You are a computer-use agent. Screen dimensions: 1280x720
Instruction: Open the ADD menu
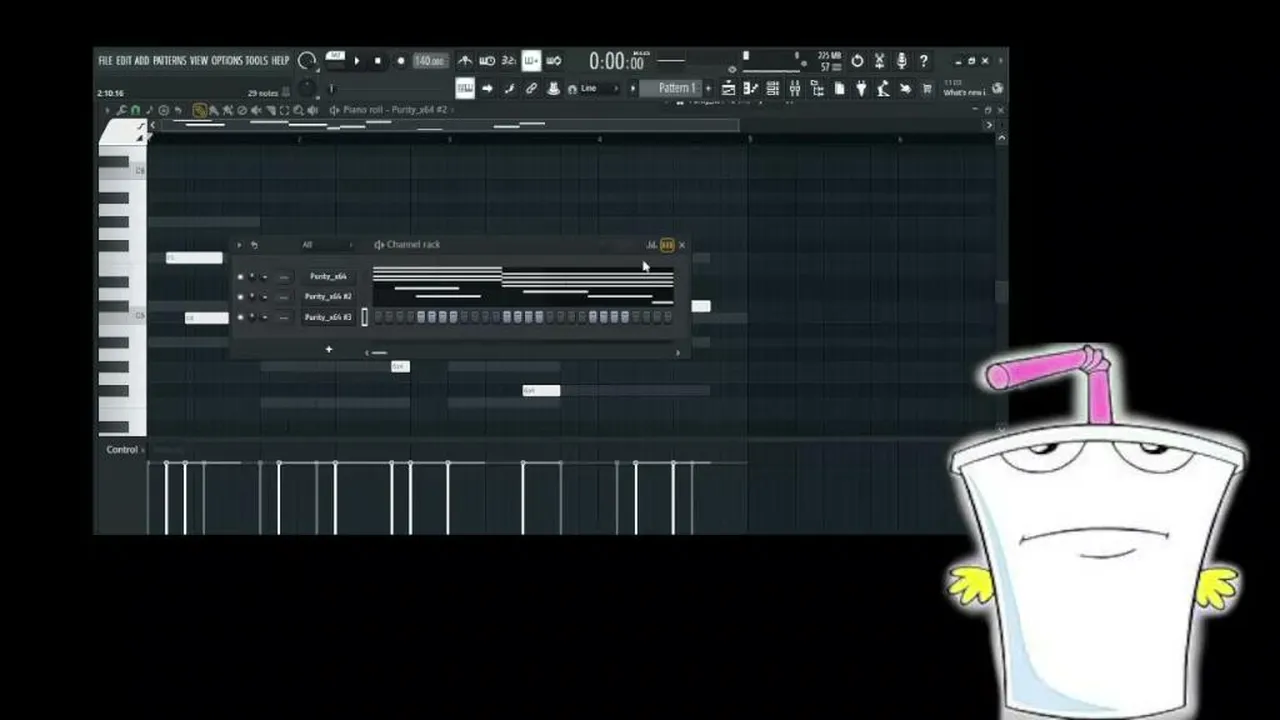coord(142,61)
